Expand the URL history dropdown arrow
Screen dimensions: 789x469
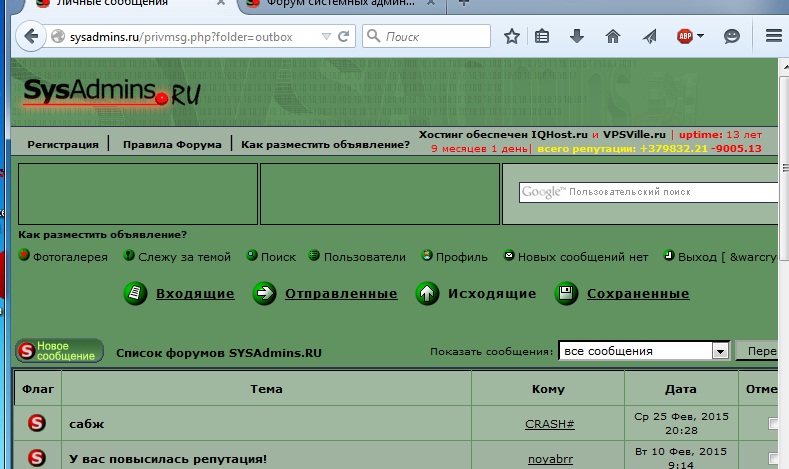click(326, 36)
